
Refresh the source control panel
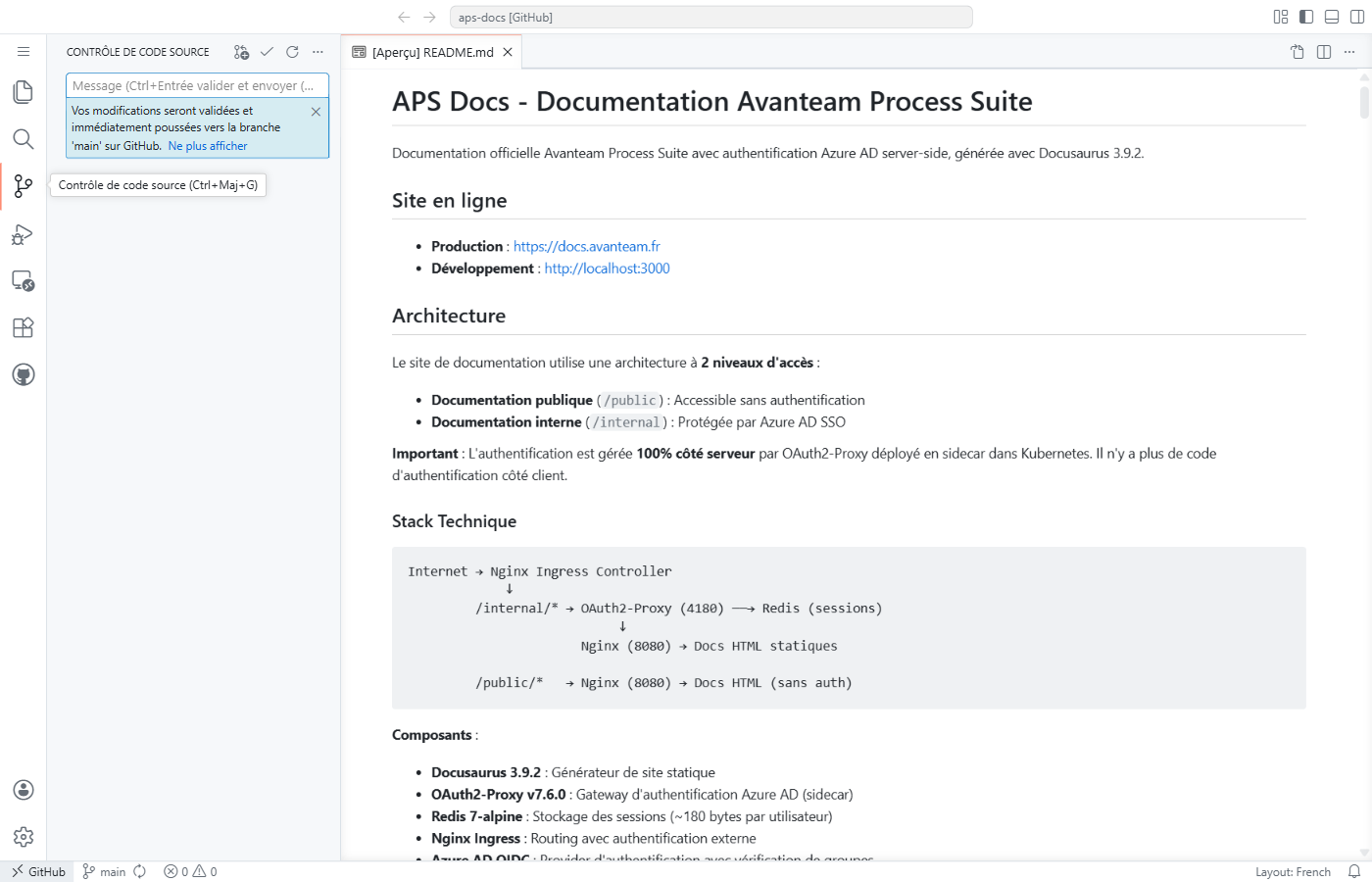tap(292, 52)
